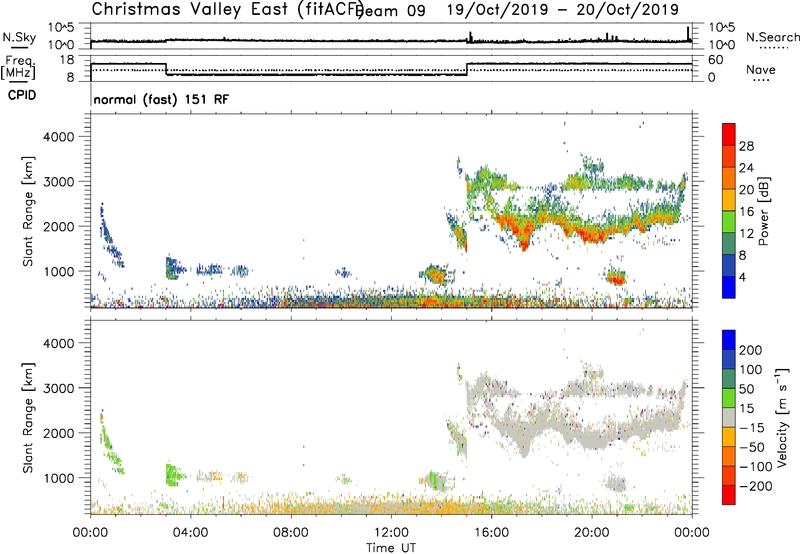Click the "N.Search" legend label
The image size is (800, 554).
coord(772,37)
